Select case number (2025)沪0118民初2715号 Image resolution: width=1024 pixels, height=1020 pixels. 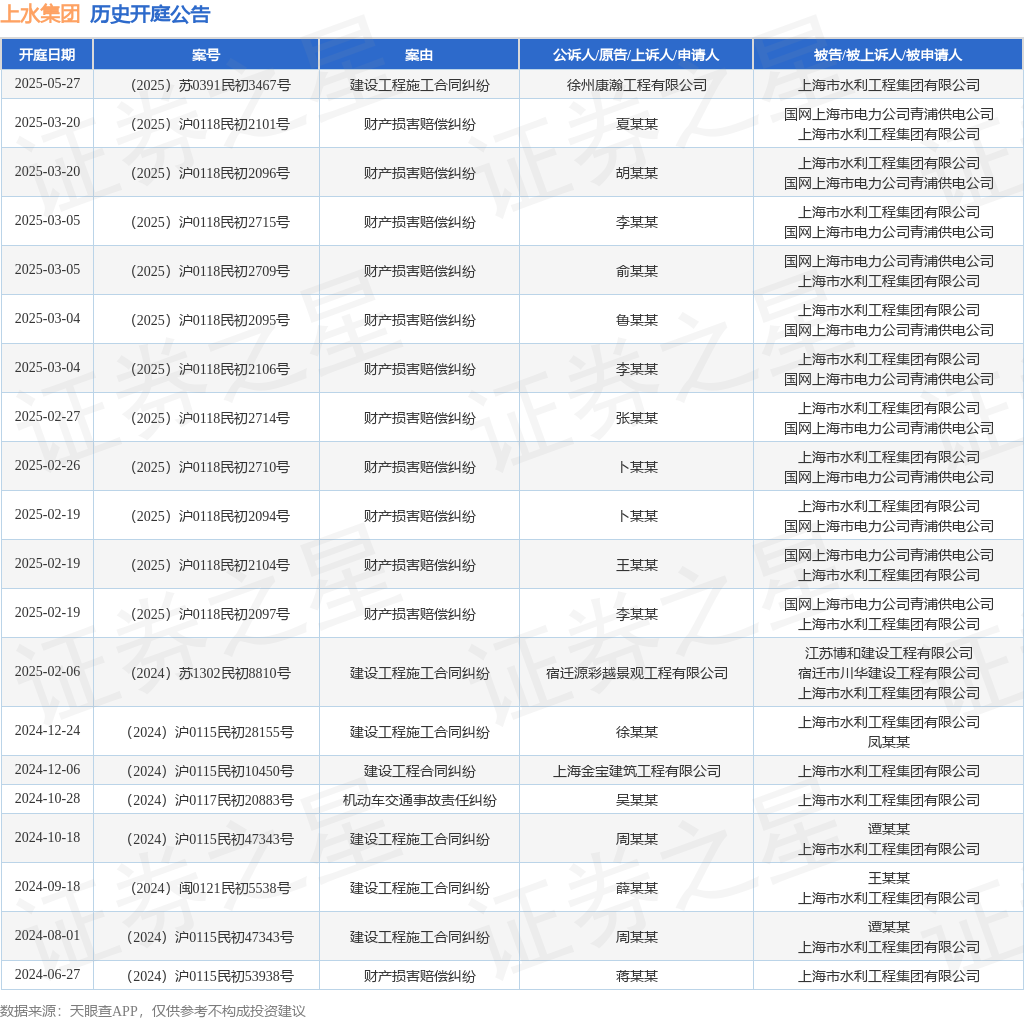point(210,222)
